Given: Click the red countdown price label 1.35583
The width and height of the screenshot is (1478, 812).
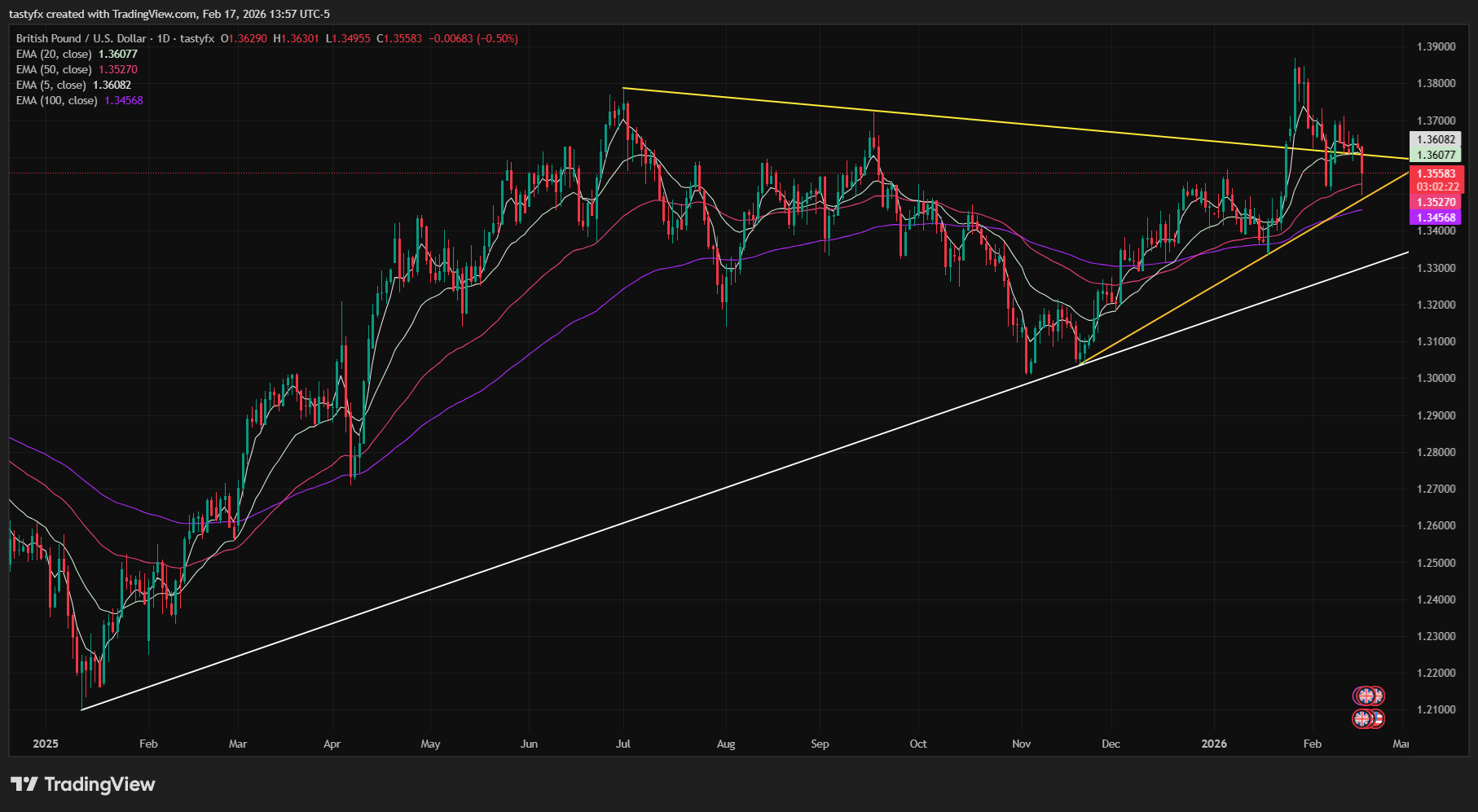Looking at the screenshot, I should coord(1437,178).
